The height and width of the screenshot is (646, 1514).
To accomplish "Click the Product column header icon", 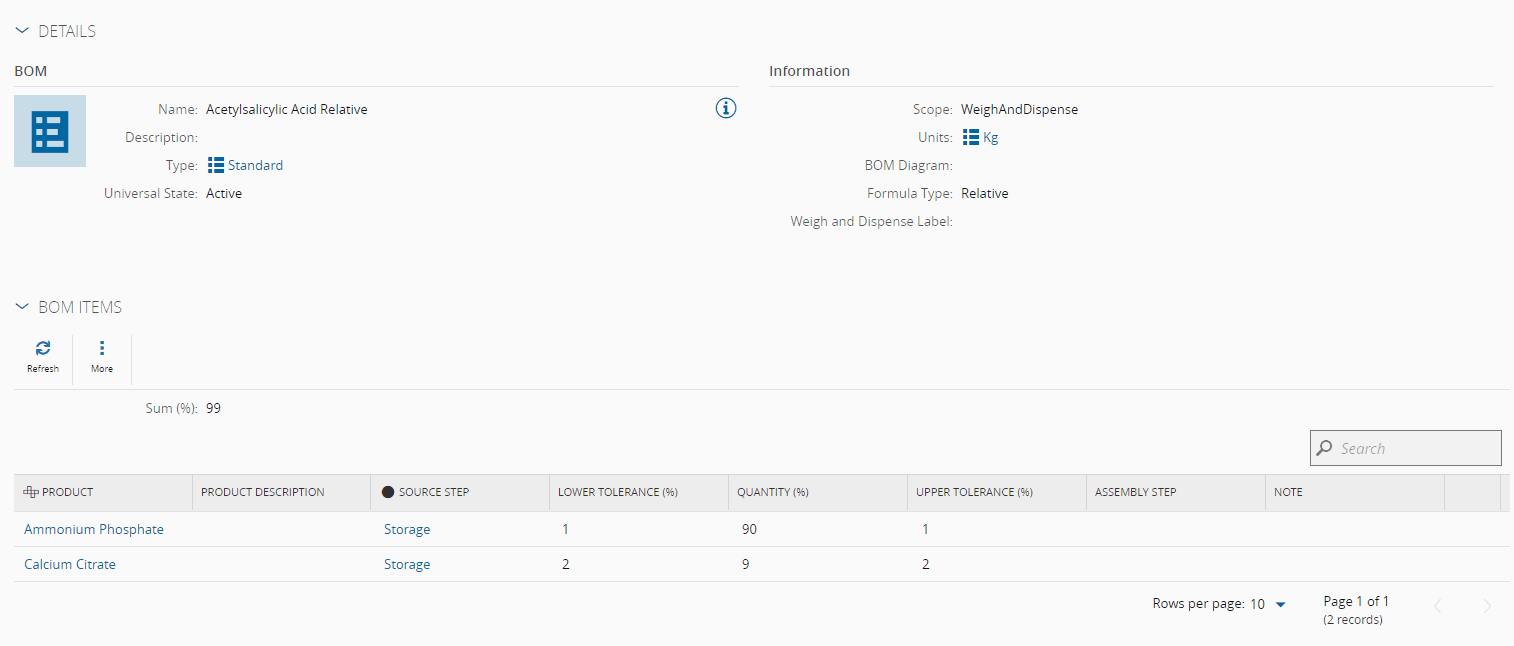I will 31,492.
